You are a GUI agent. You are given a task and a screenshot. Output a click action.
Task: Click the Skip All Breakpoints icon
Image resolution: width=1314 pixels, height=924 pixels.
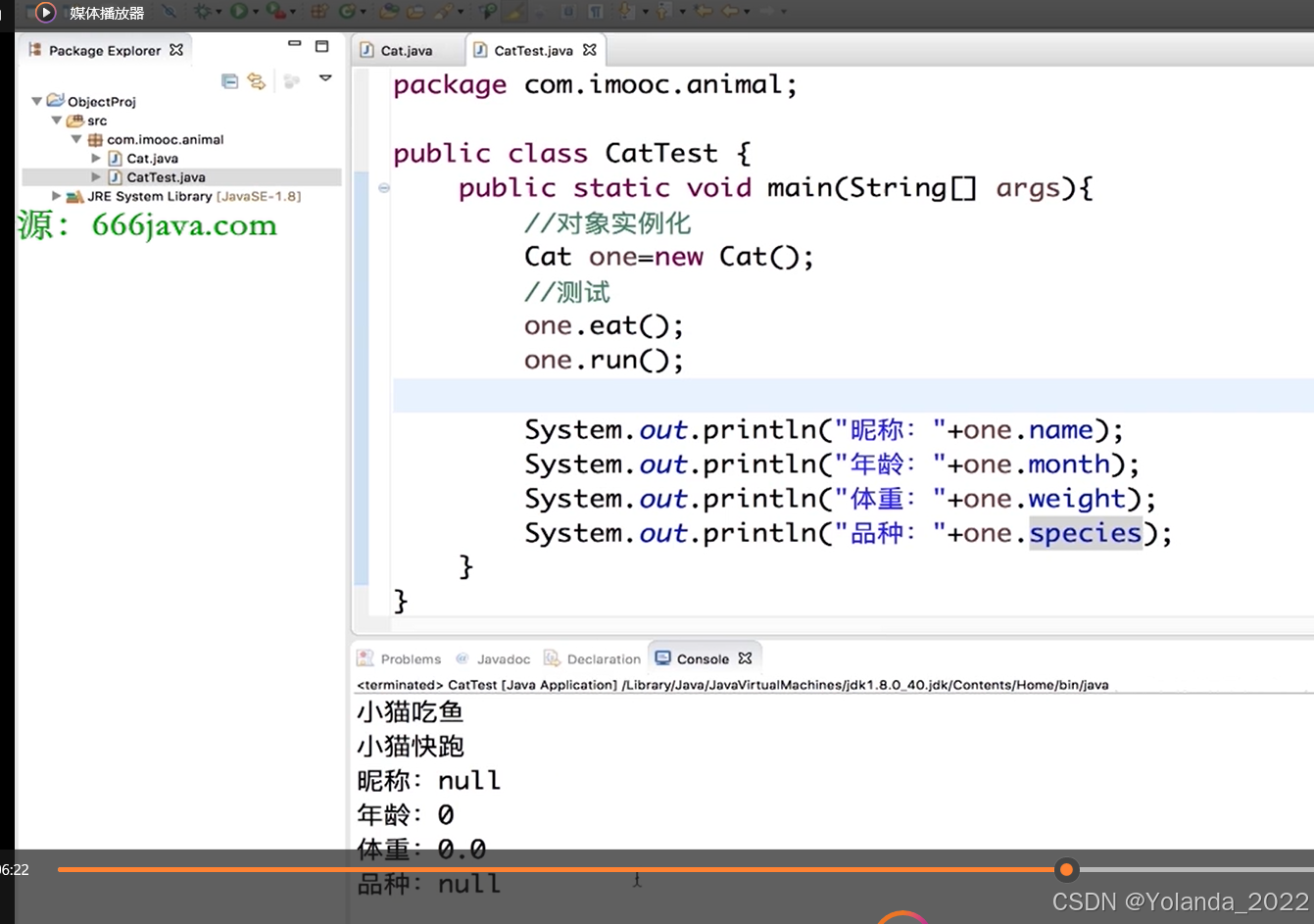[x=170, y=12]
